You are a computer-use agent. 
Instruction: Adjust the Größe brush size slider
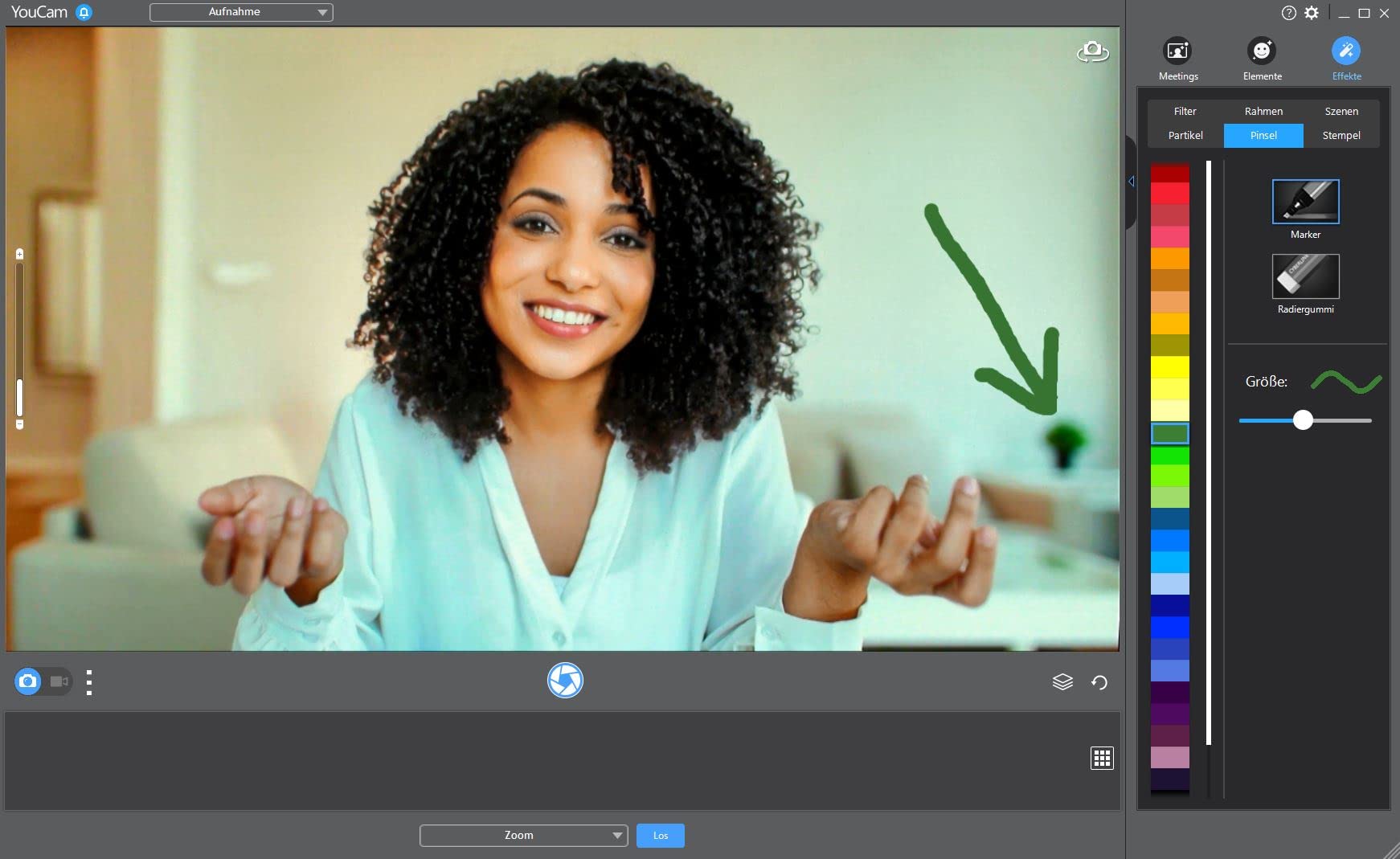(1304, 420)
